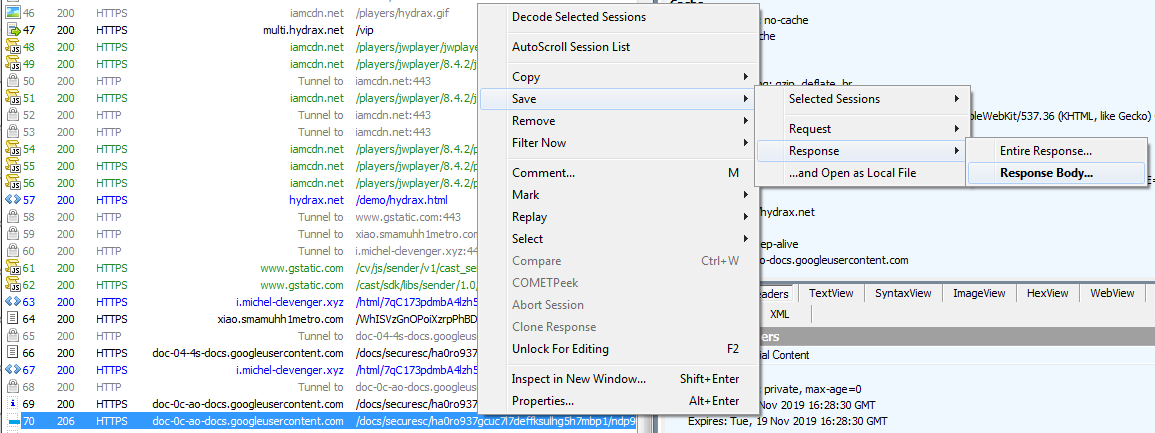The image size is (1155, 433).
Task: Click the image icon of session 46
Action: (x=13, y=13)
